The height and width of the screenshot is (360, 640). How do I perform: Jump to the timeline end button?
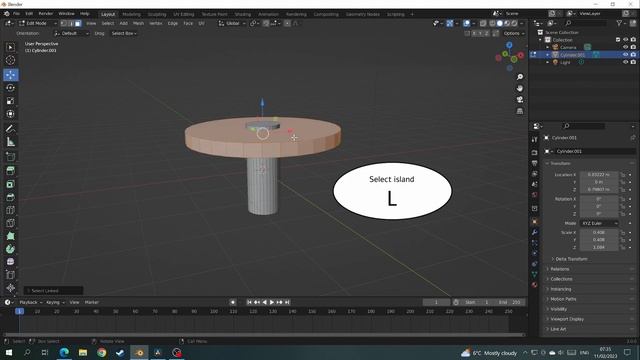click(x=287, y=302)
